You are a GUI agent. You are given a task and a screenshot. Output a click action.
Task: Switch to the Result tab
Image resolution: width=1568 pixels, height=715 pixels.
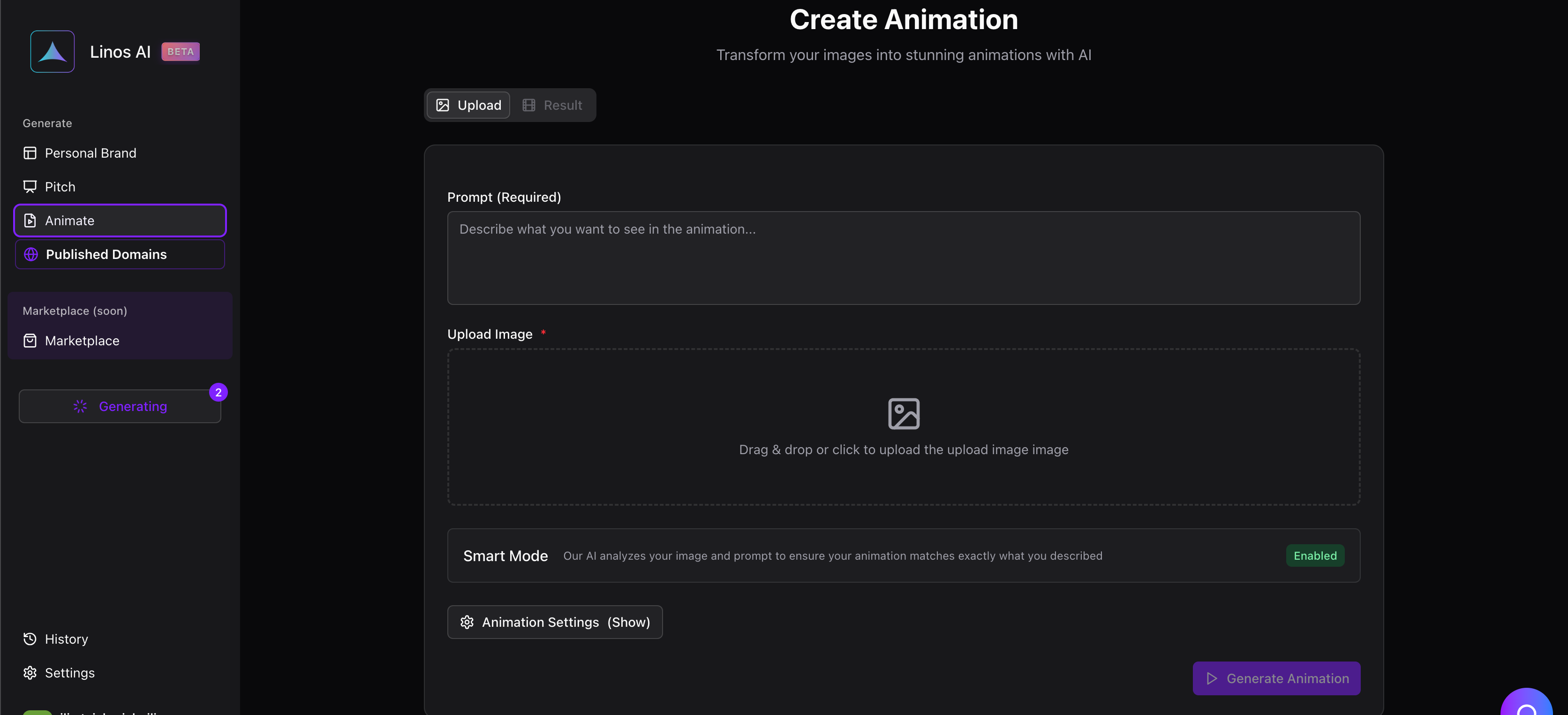552,106
